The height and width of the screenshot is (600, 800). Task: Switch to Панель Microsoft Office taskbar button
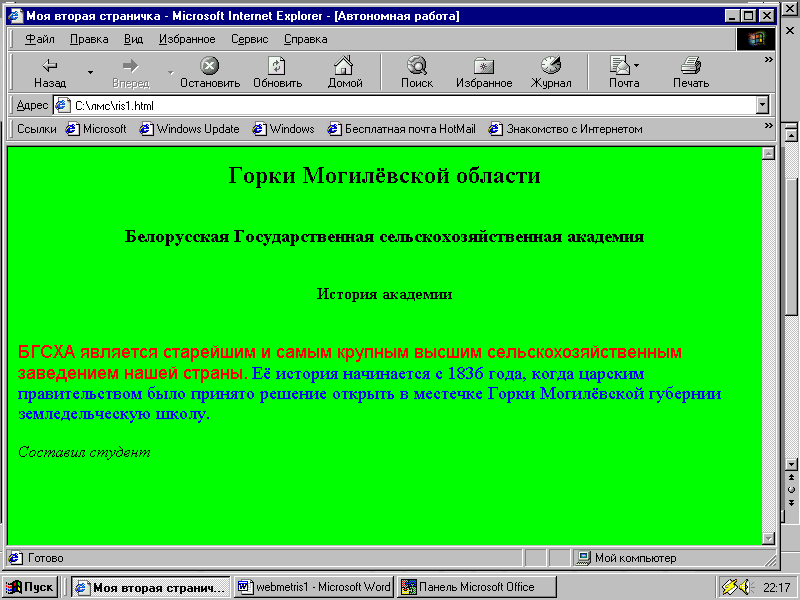pyautogui.click(x=477, y=587)
